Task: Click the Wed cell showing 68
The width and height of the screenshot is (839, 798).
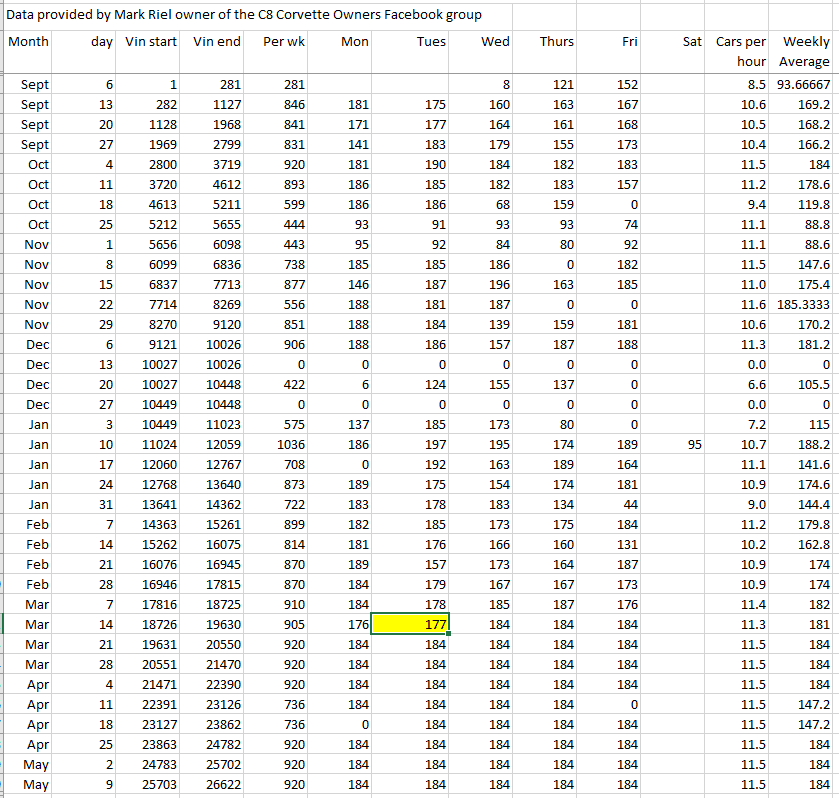Action: point(481,205)
